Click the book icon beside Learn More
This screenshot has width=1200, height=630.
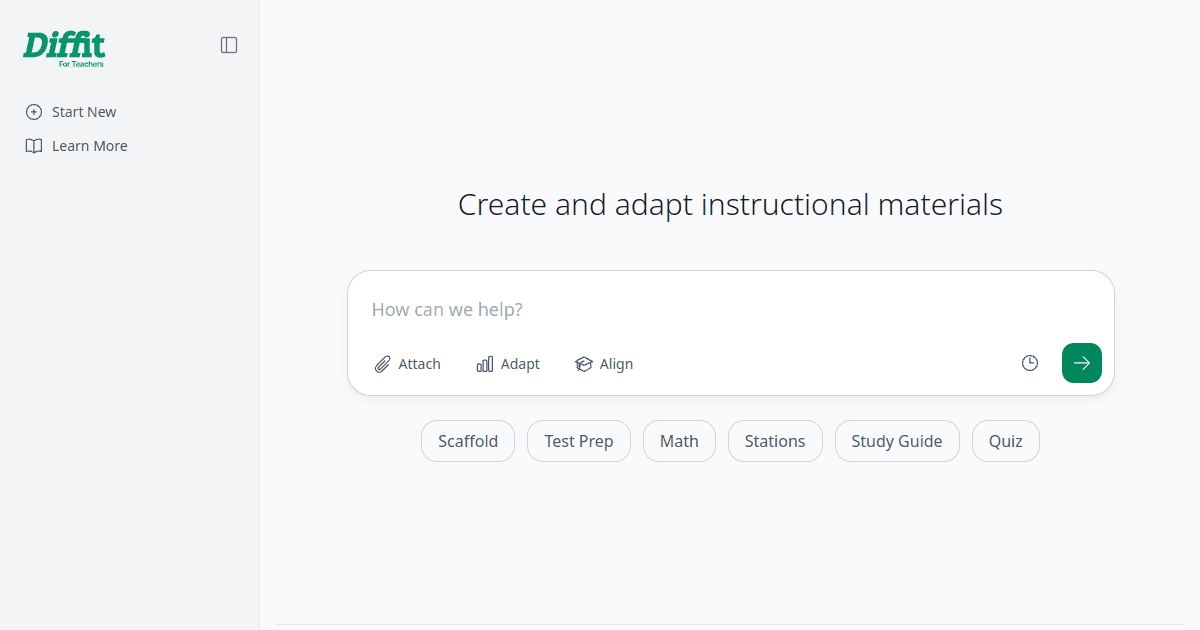tap(34, 146)
